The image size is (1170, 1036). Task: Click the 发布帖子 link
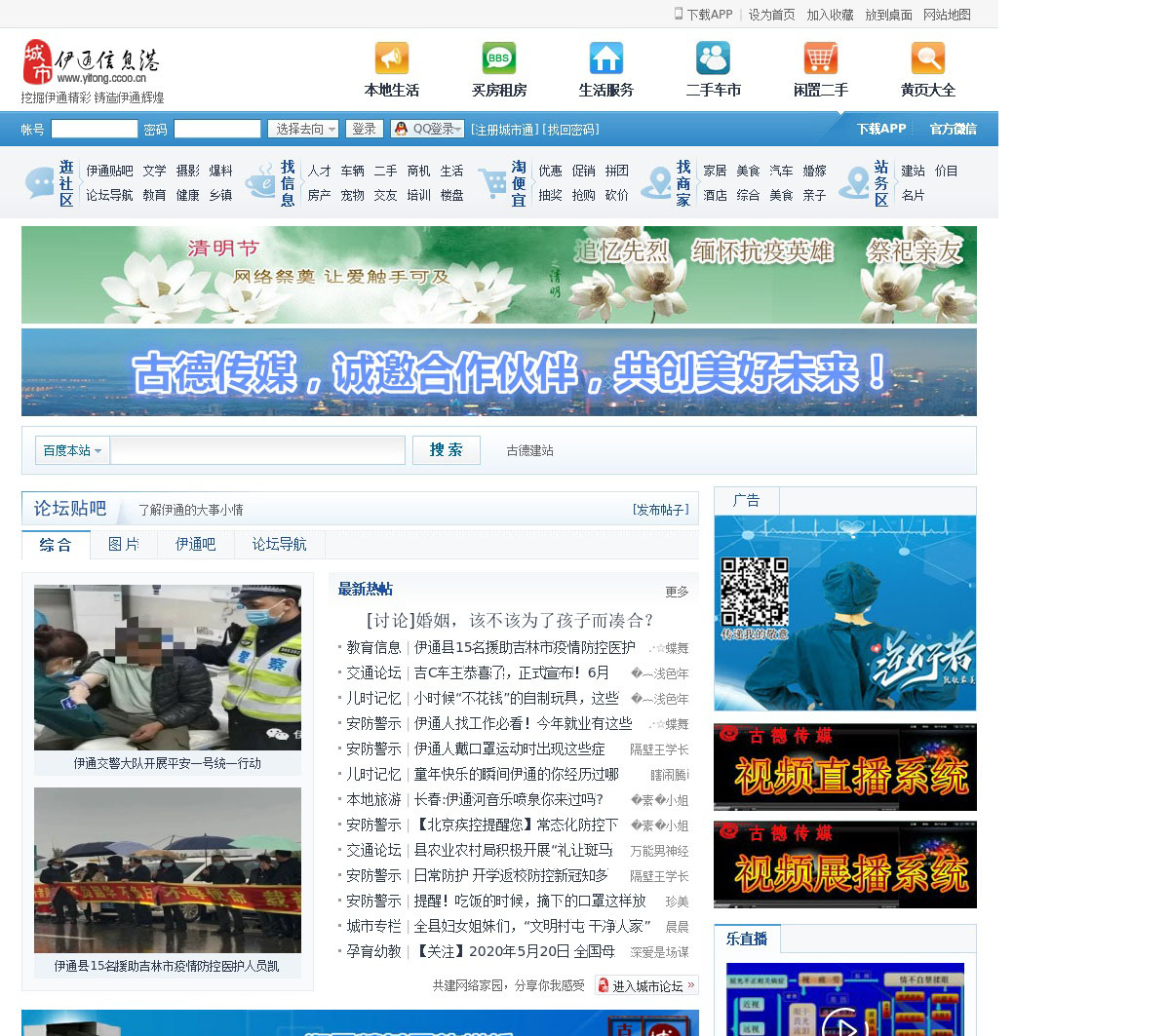tap(661, 510)
